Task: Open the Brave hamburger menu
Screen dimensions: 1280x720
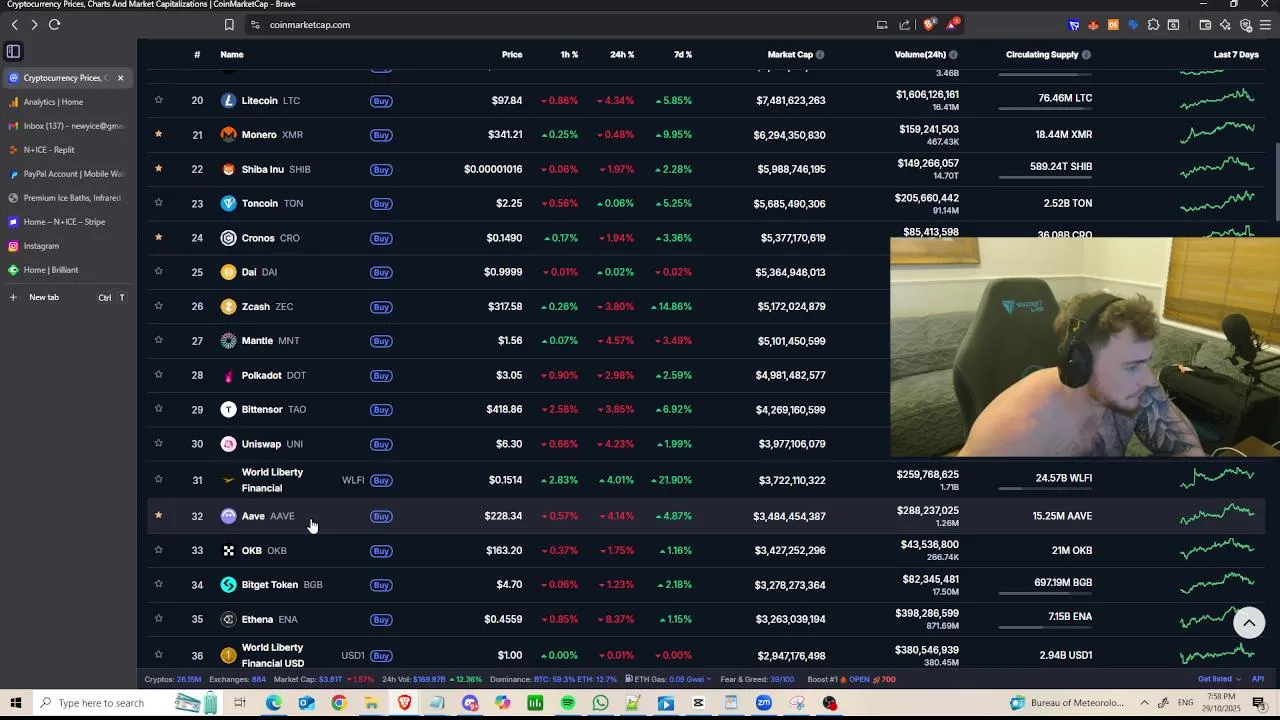Action: 1265,25
